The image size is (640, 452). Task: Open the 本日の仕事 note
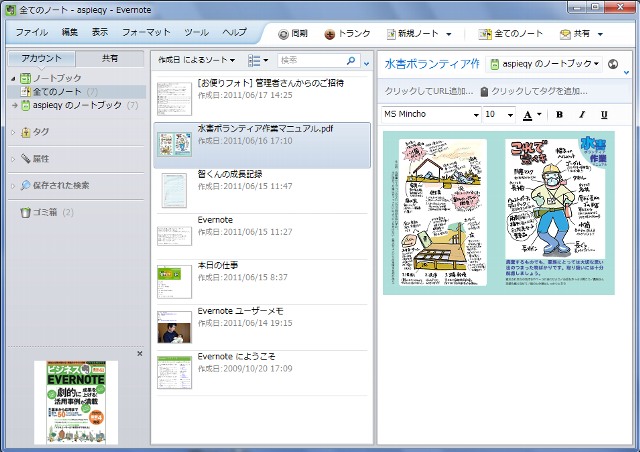pyautogui.click(x=262, y=282)
